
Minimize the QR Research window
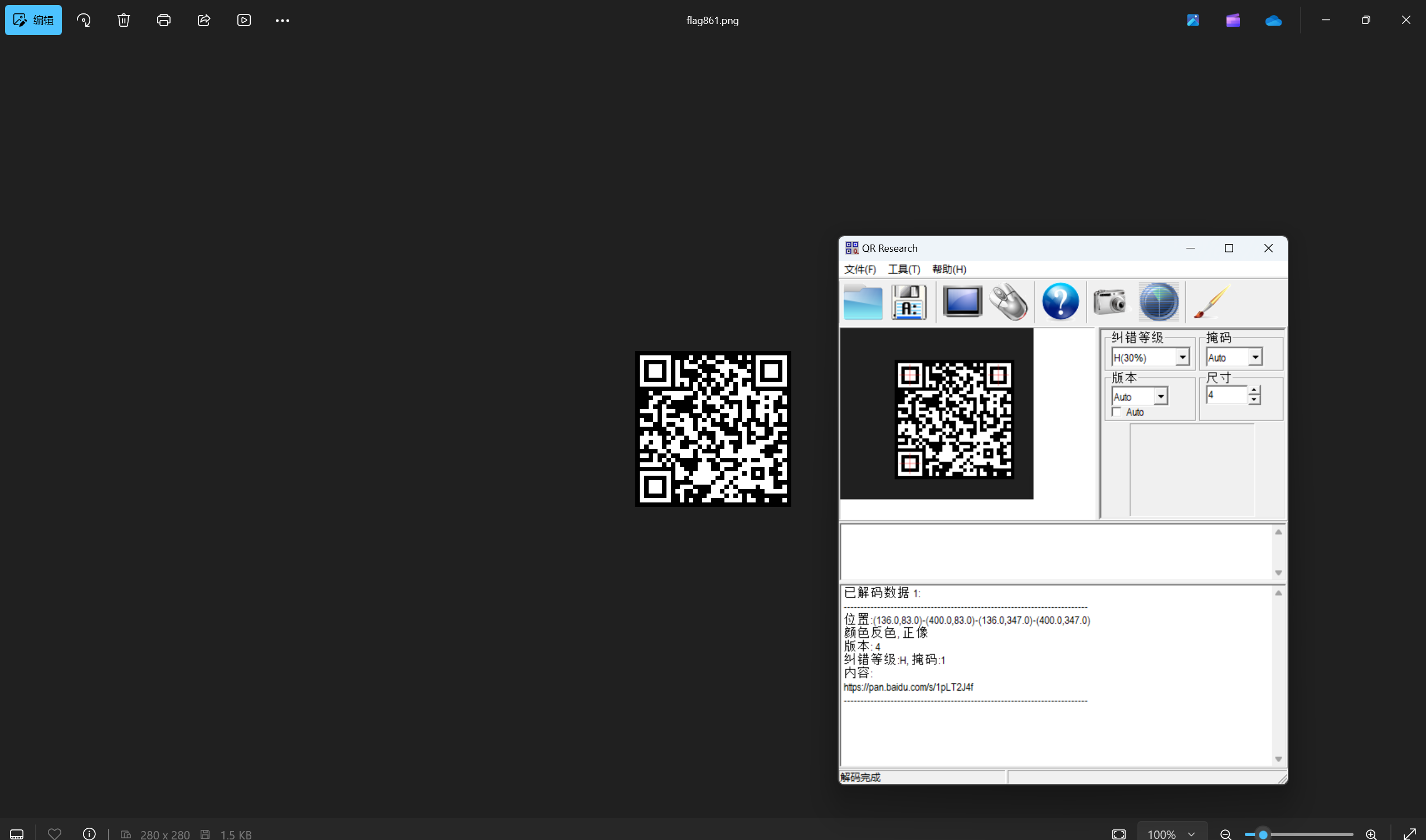coord(1190,248)
